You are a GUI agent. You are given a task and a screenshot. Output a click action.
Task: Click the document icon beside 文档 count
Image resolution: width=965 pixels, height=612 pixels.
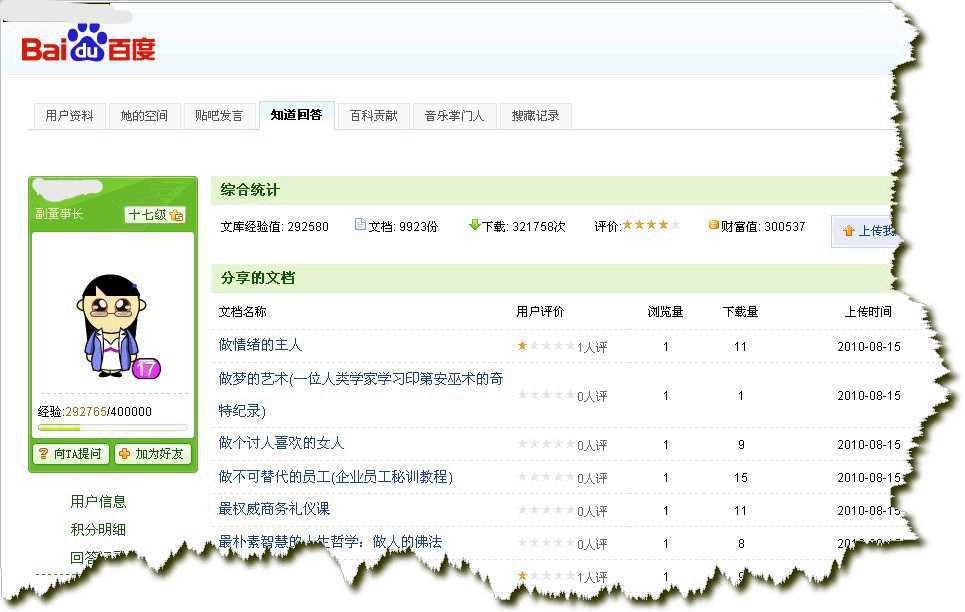coord(359,226)
